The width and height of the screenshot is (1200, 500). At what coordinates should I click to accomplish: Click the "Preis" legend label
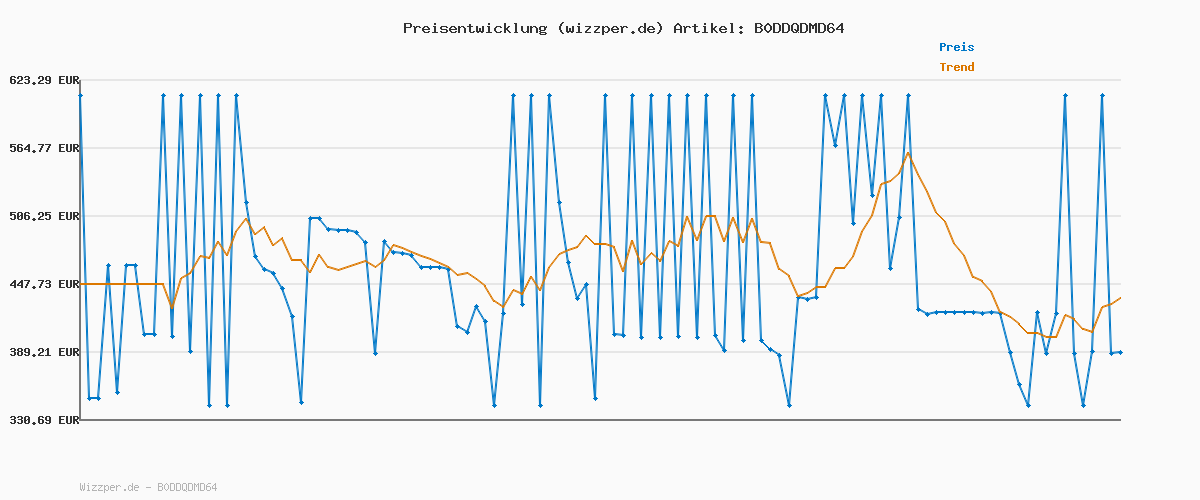pos(956,47)
